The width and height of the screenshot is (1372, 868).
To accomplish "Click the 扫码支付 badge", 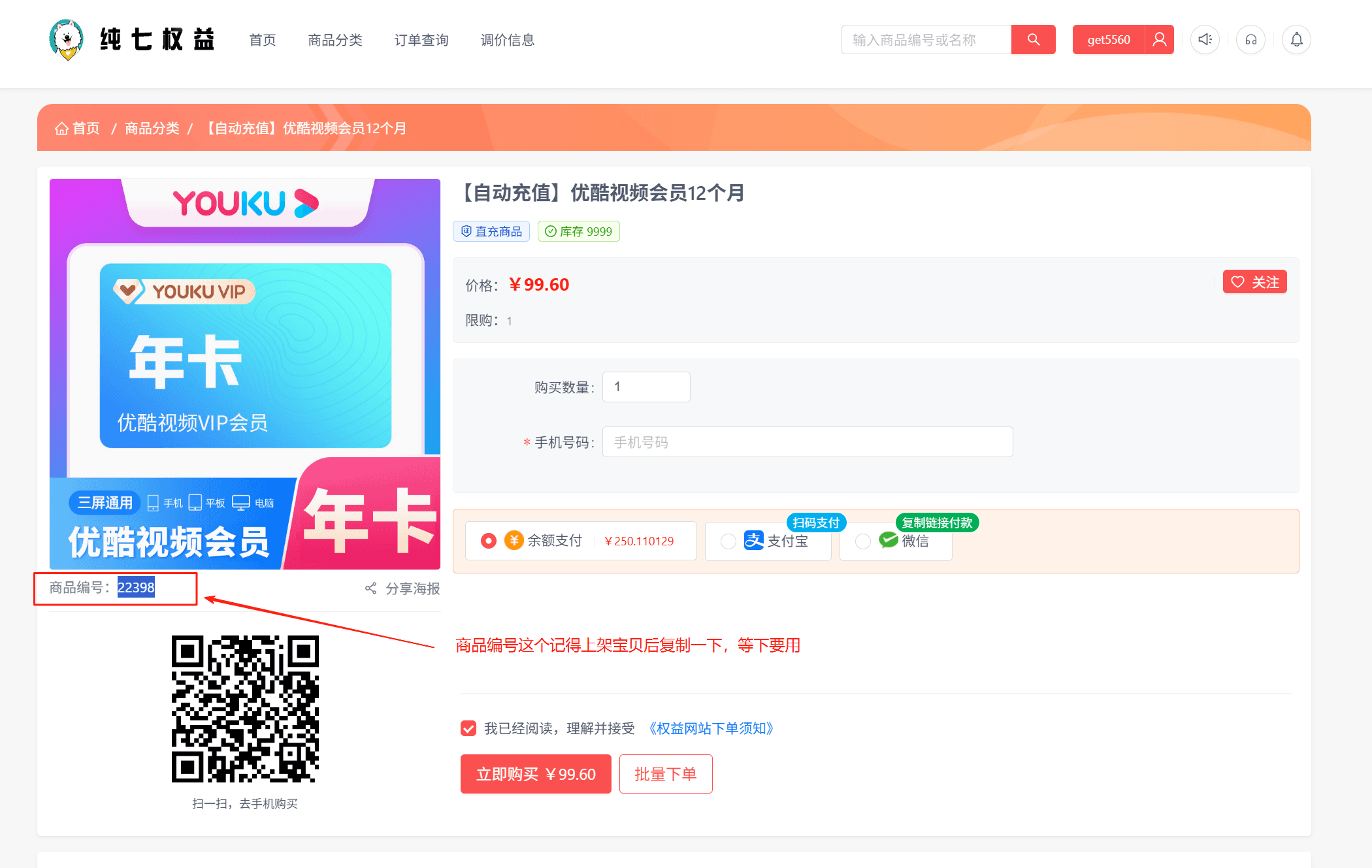I will tap(816, 522).
